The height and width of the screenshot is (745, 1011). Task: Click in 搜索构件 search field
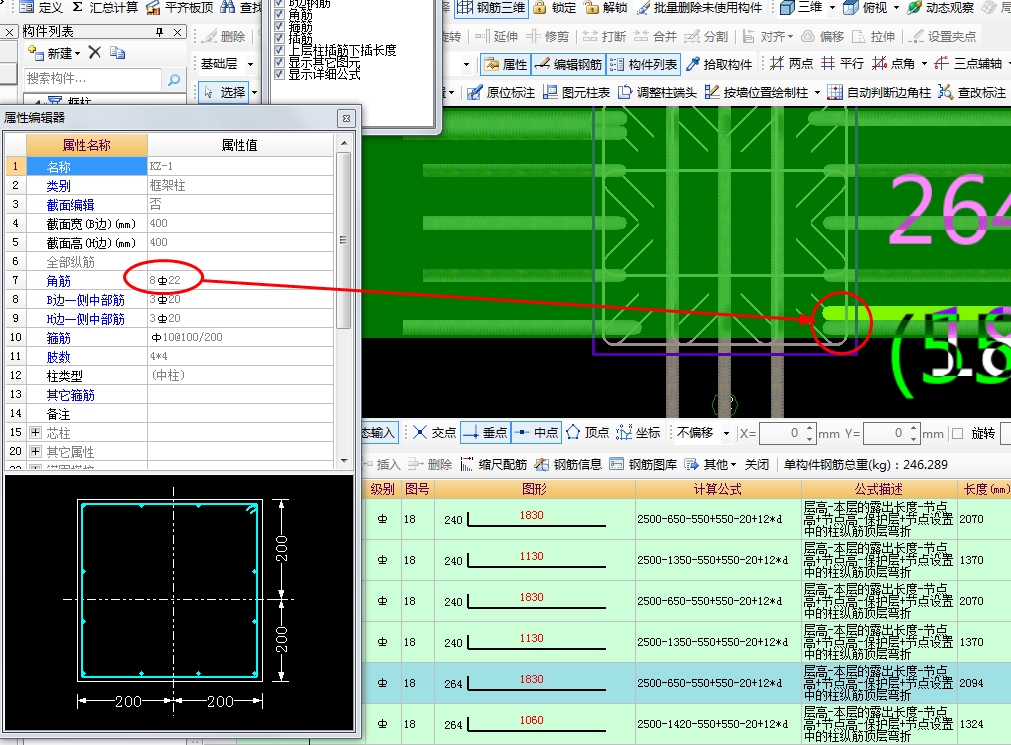tap(93, 79)
